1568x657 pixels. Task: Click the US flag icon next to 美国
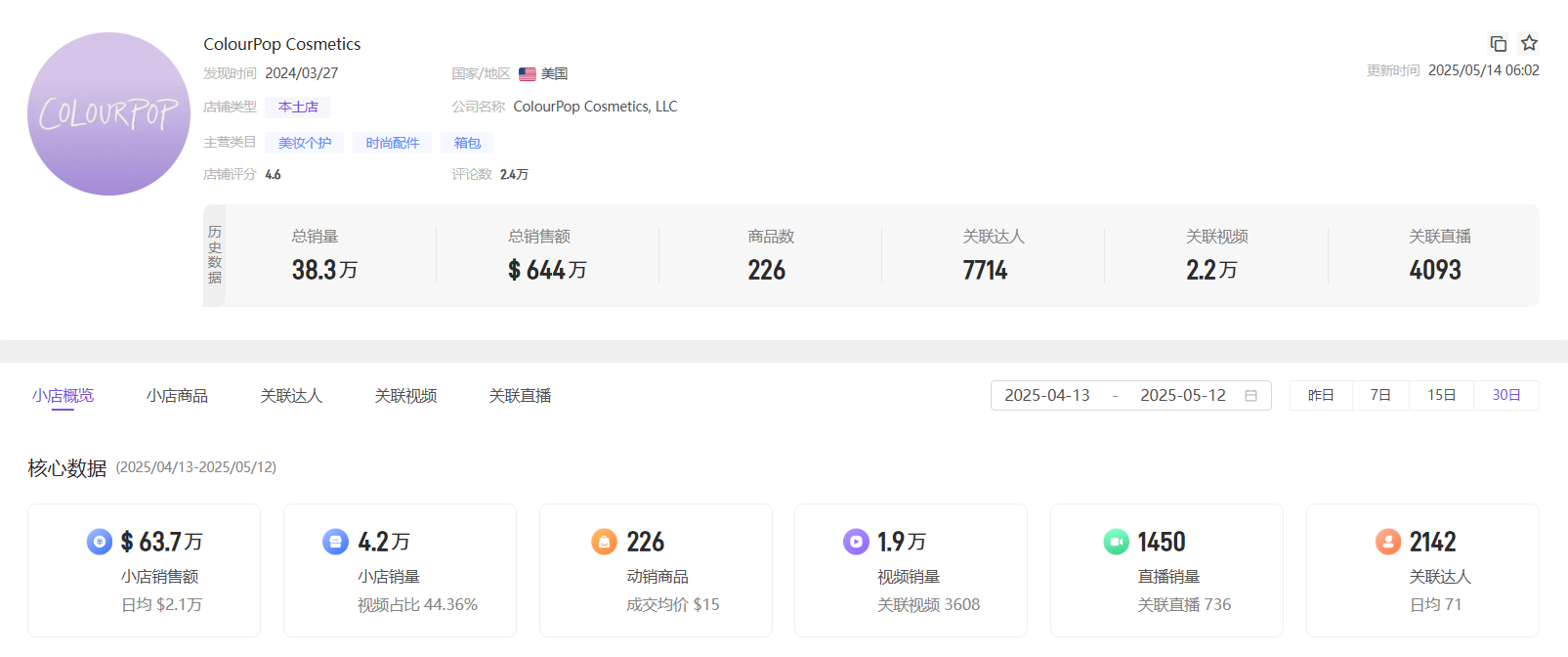pyautogui.click(x=528, y=73)
